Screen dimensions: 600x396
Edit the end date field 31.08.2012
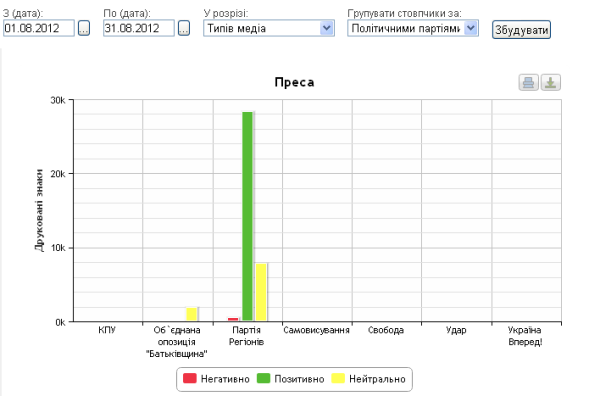139,28
